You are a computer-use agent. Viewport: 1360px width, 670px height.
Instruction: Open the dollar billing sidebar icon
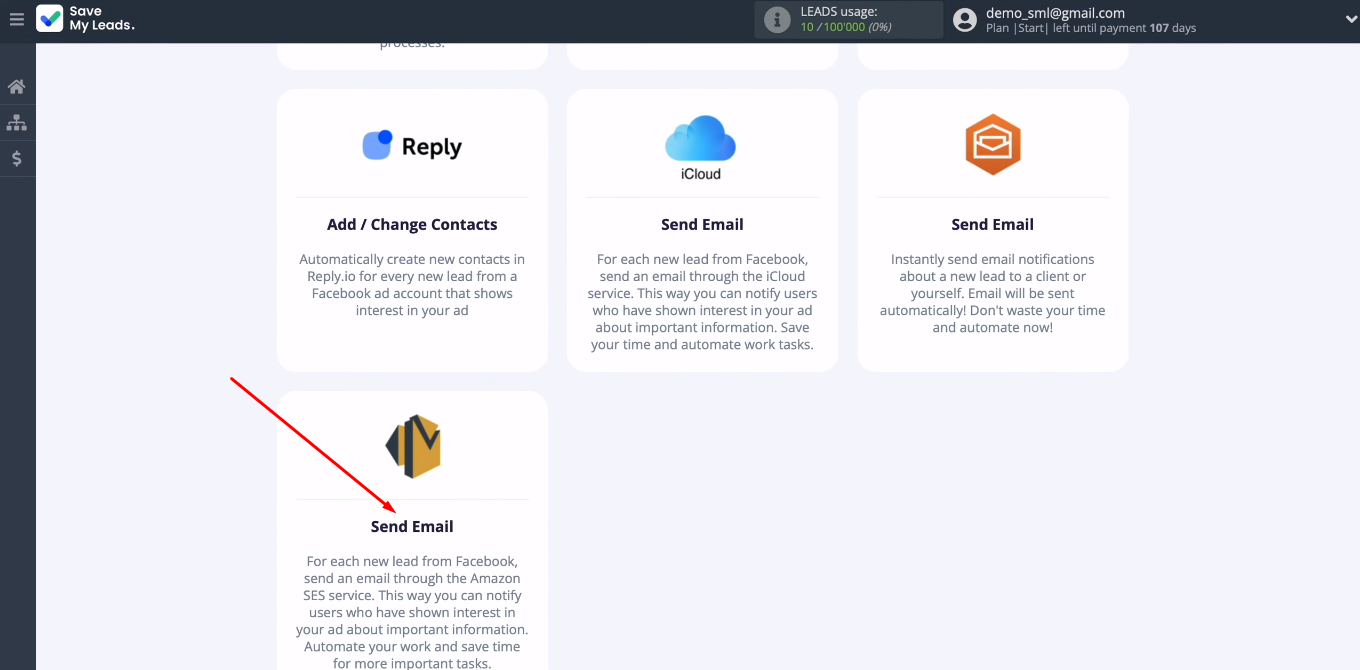pyautogui.click(x=17, y=158)
